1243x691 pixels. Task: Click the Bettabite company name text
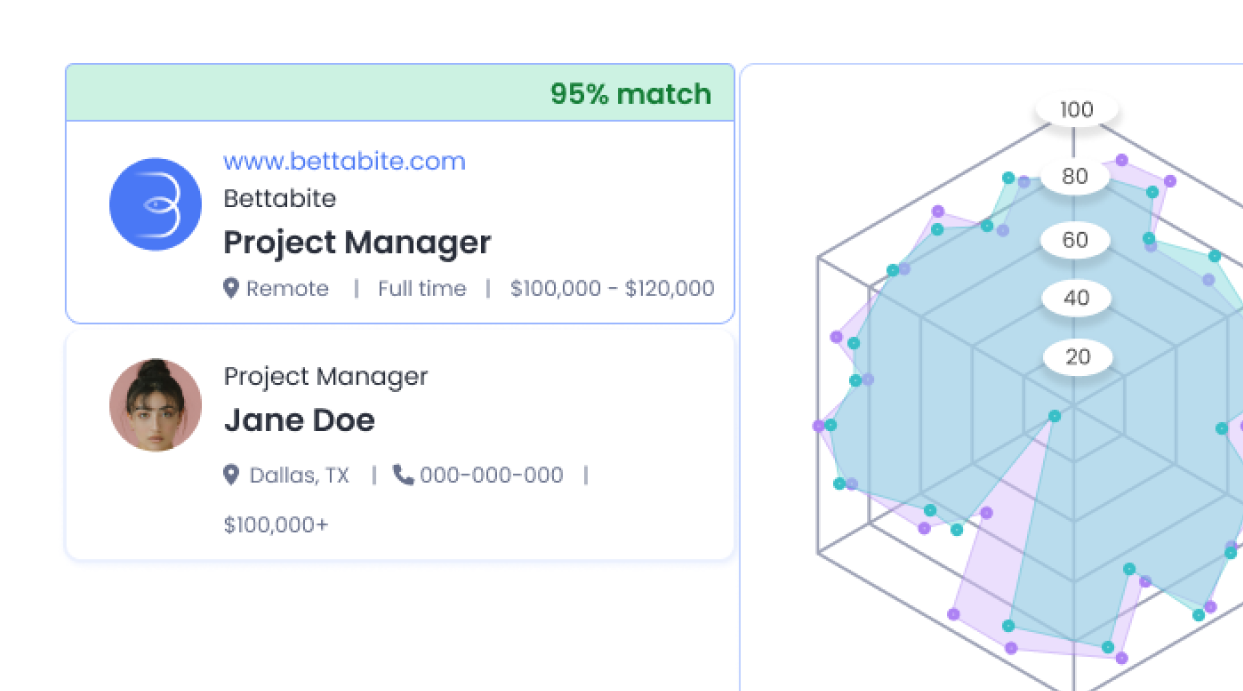tap(280, 198)
